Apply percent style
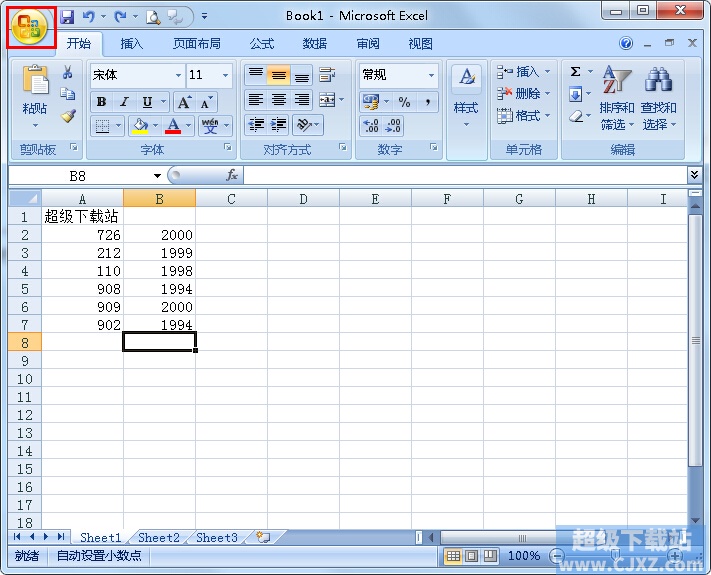 404,102
